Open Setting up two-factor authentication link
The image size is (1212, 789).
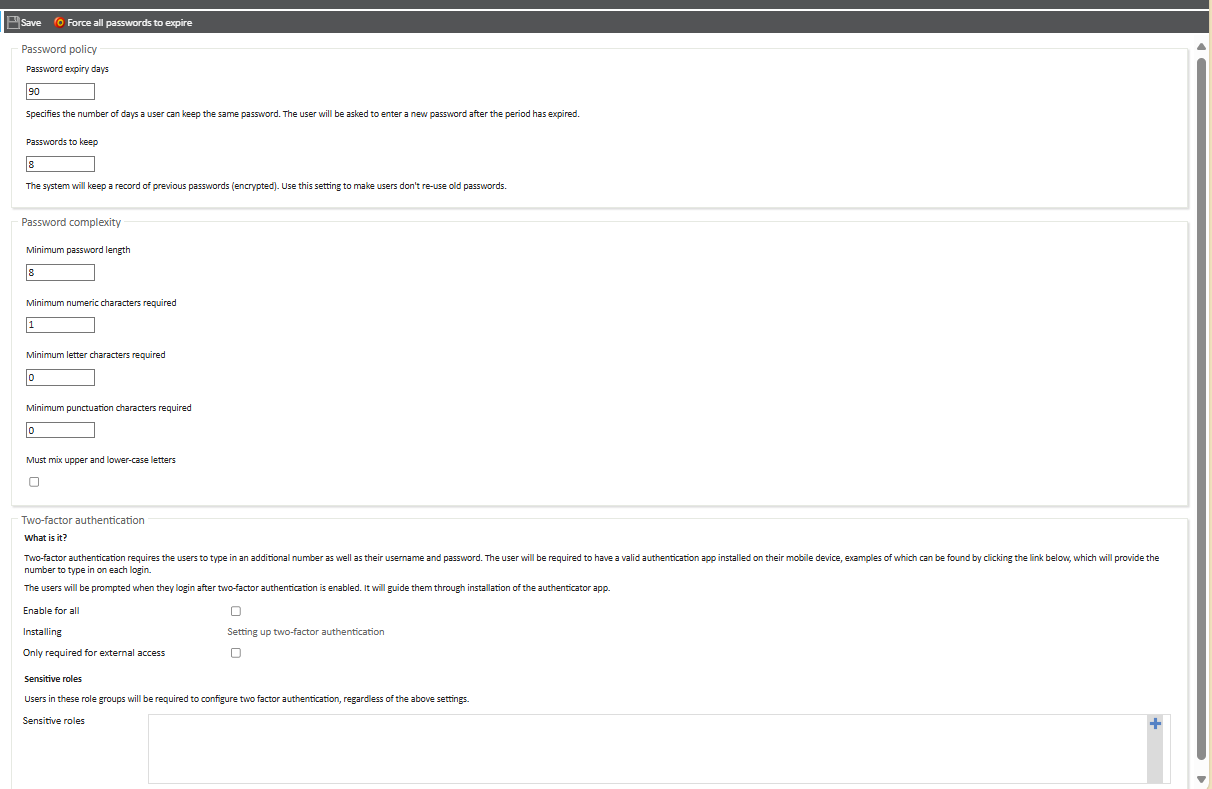(x=305, y=632)
